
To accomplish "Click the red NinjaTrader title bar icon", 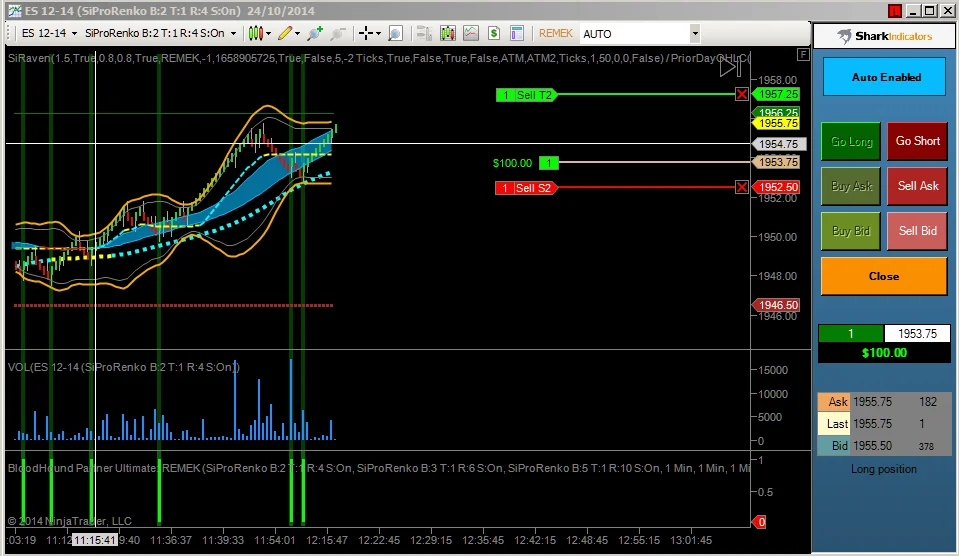I will (x=895, y=11).
